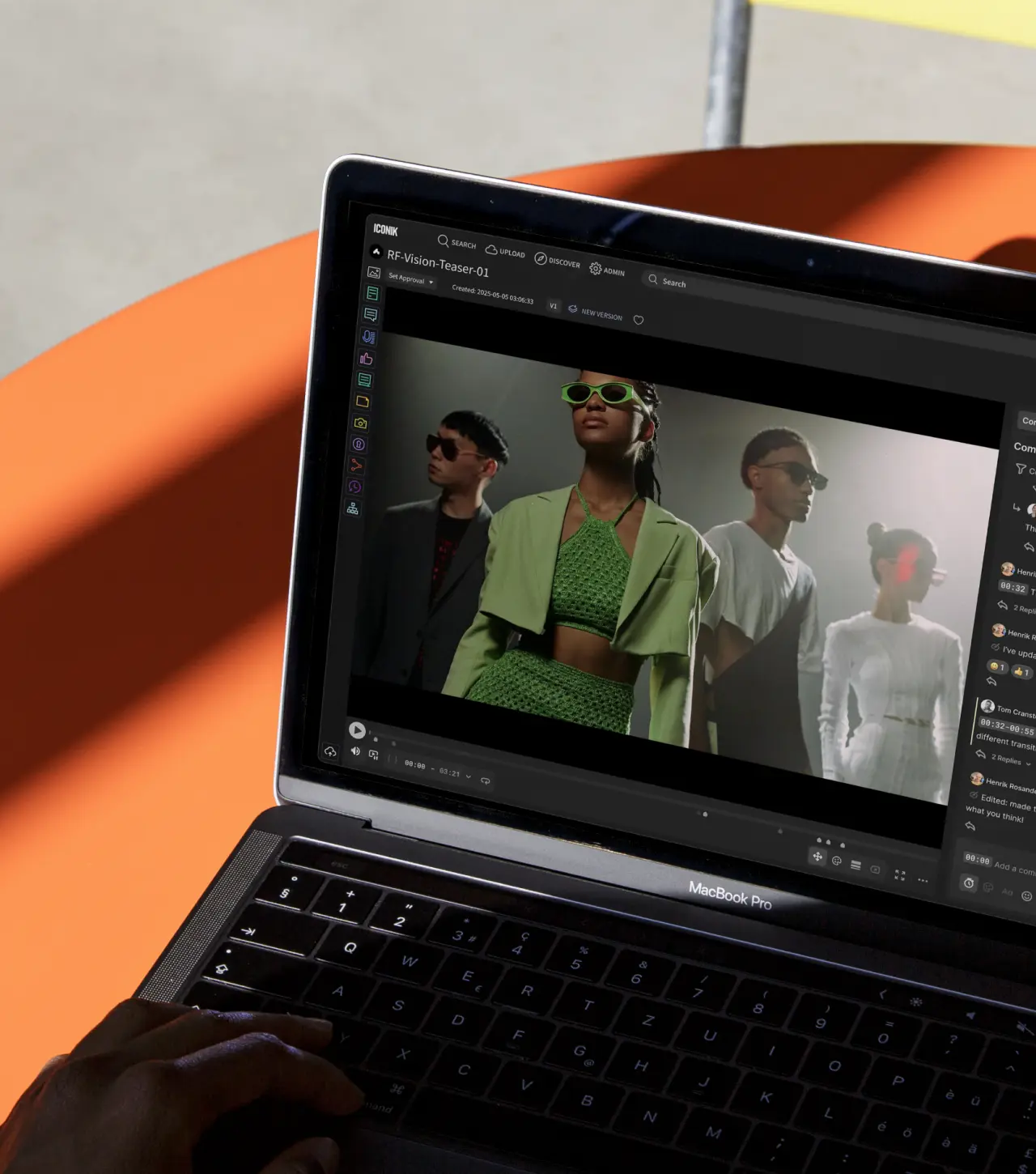
Task: Select the move/pan annotation tool
Action: (x=817, y=857)
